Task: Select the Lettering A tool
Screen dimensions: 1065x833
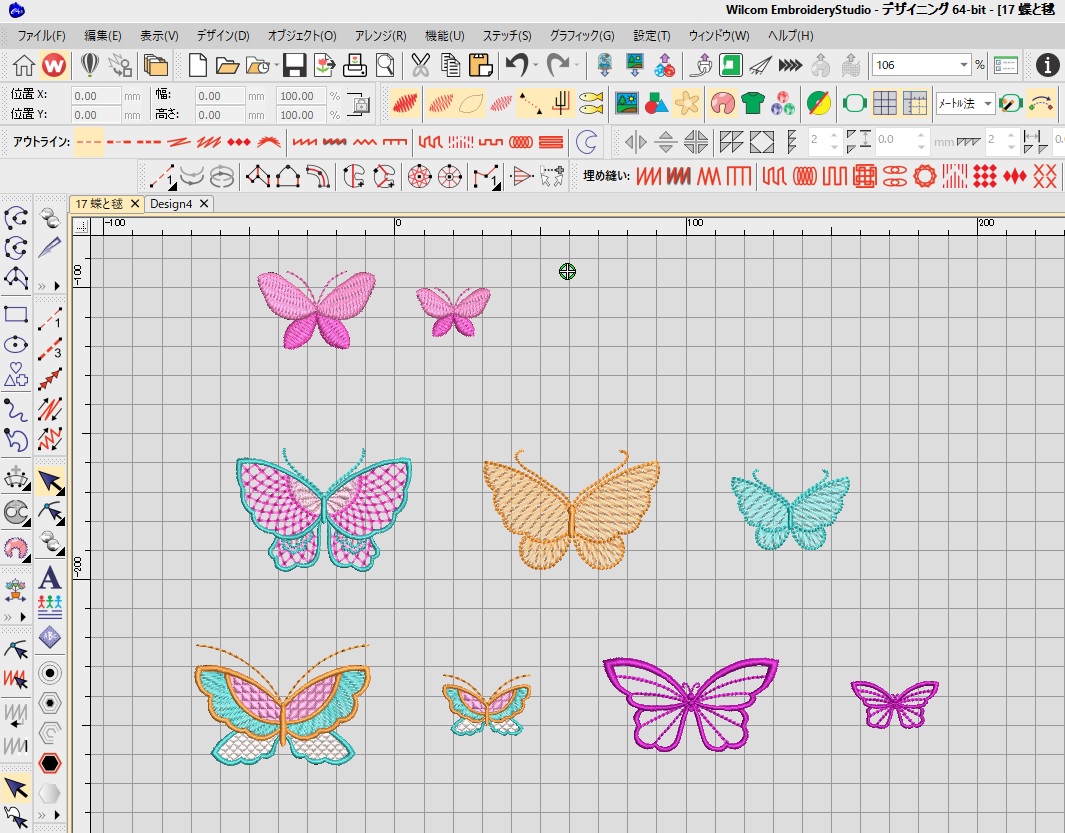Action: 50,578
